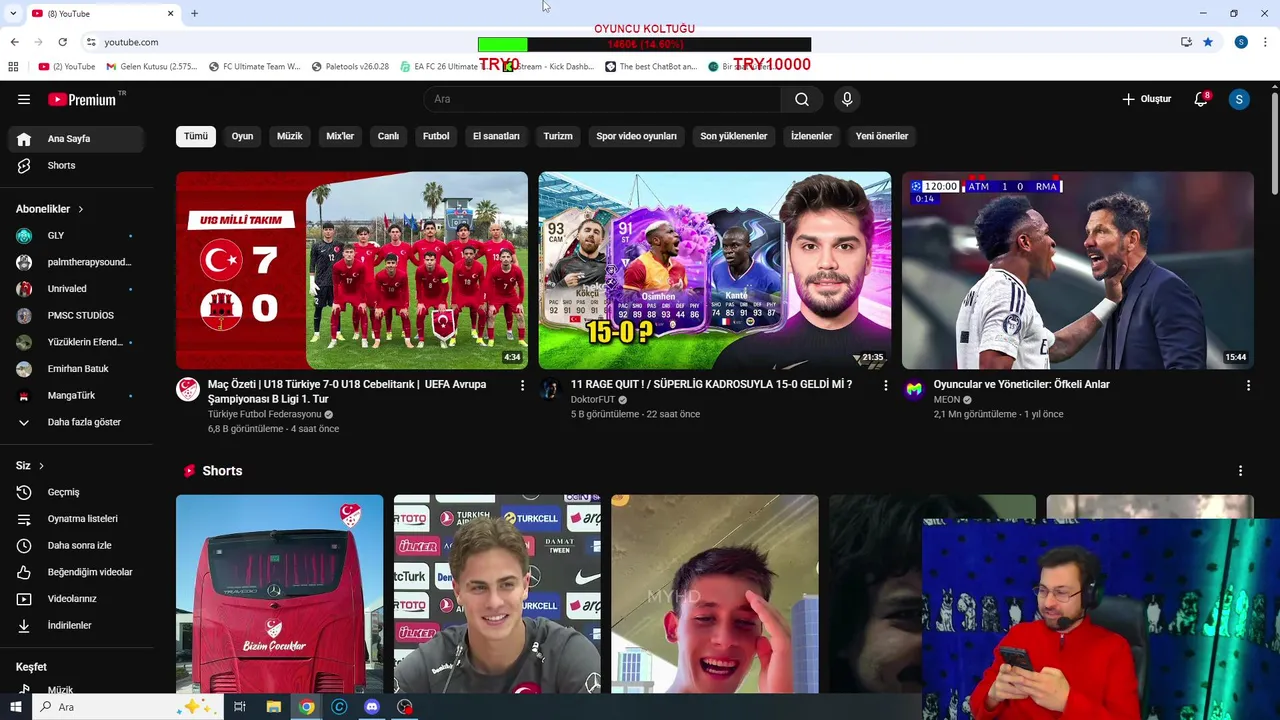Screen dimensions: 1280x720
Task: Open Gelen Kutusu bookmark
Action: click(152, 67)
